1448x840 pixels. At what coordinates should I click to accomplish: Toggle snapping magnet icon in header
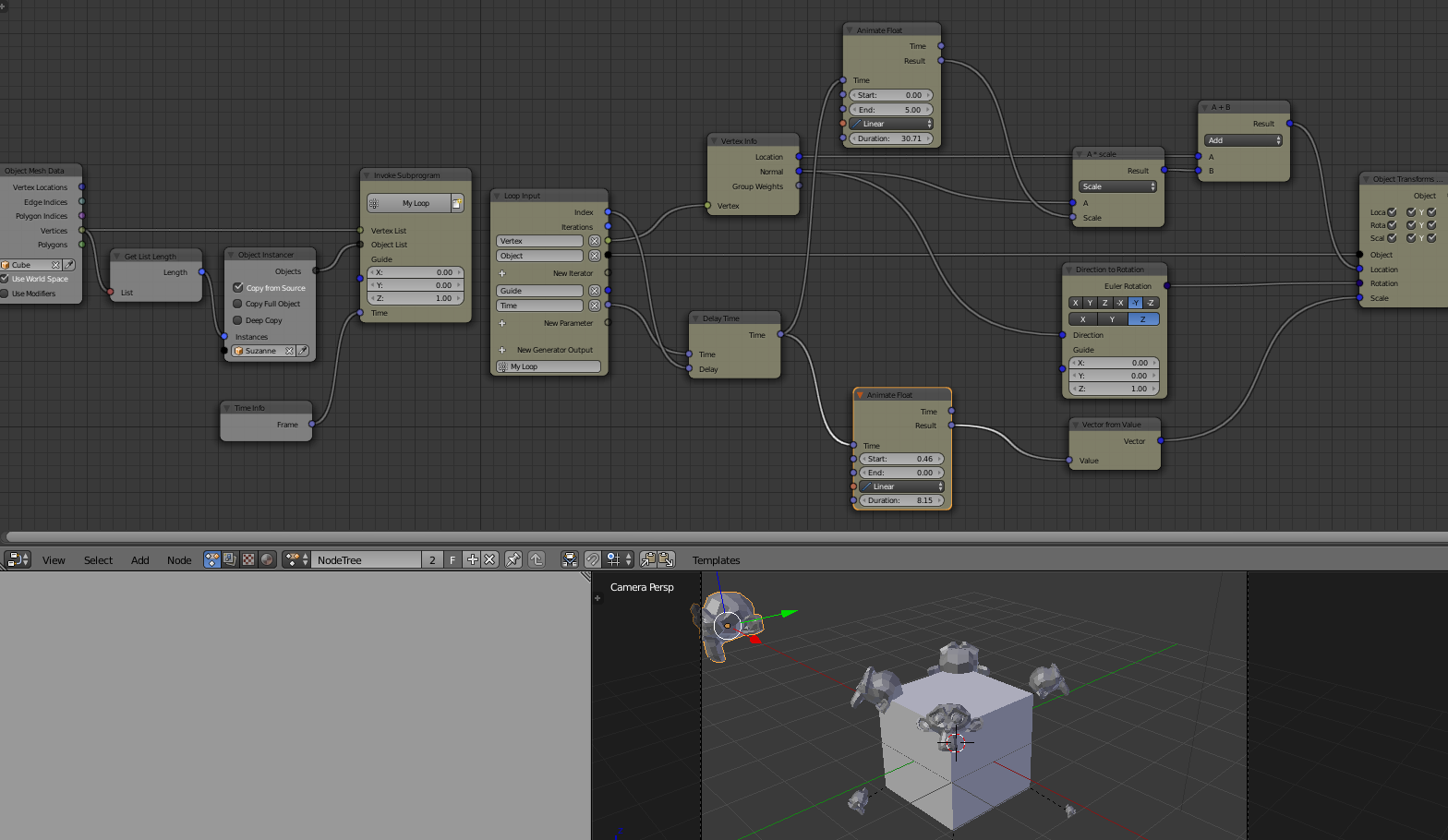click(x=593, y=559)
